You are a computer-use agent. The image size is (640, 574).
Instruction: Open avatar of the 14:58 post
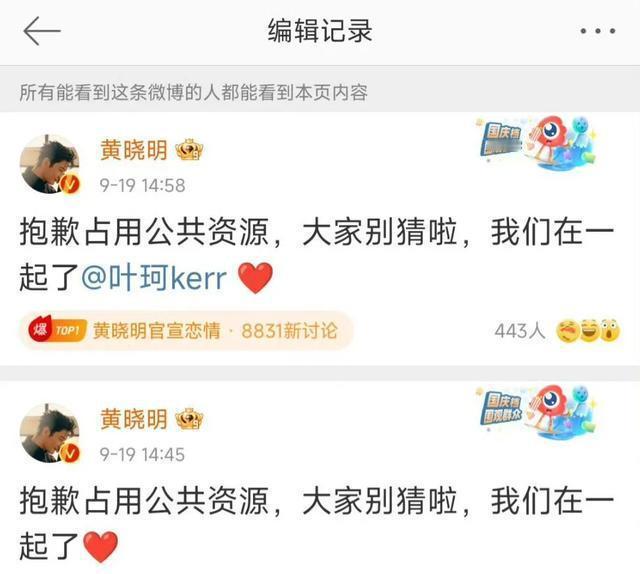click(49, 164)
